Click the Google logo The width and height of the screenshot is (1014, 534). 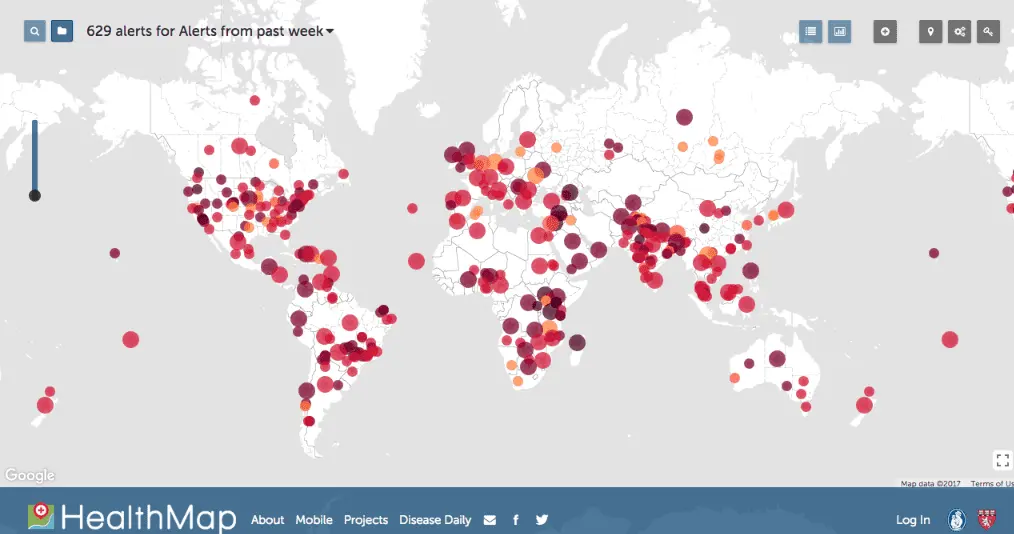(30, 475)
